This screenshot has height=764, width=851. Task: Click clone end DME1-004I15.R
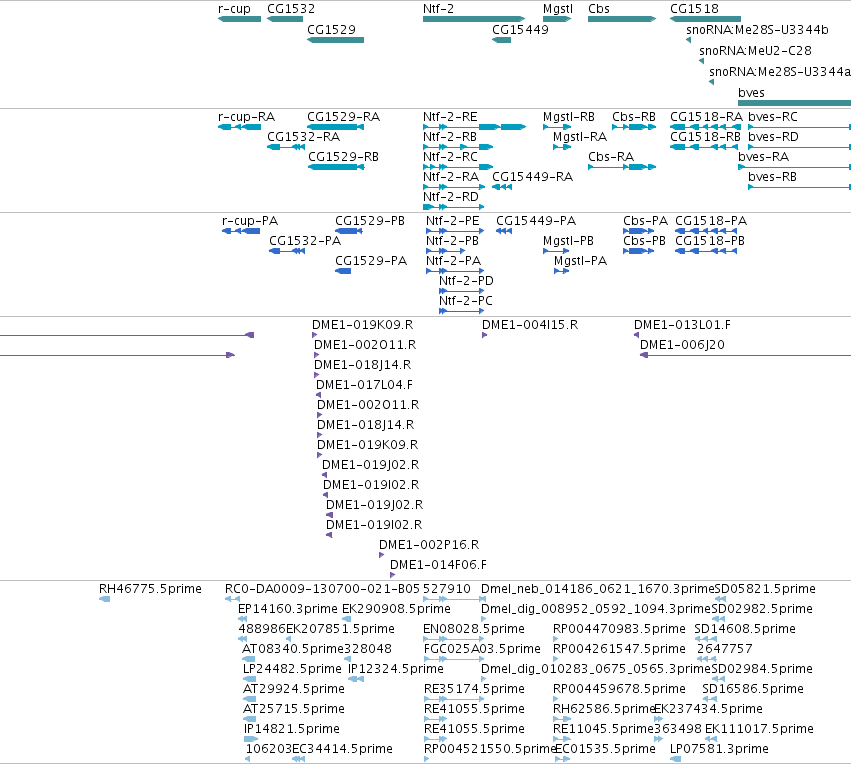530,324
